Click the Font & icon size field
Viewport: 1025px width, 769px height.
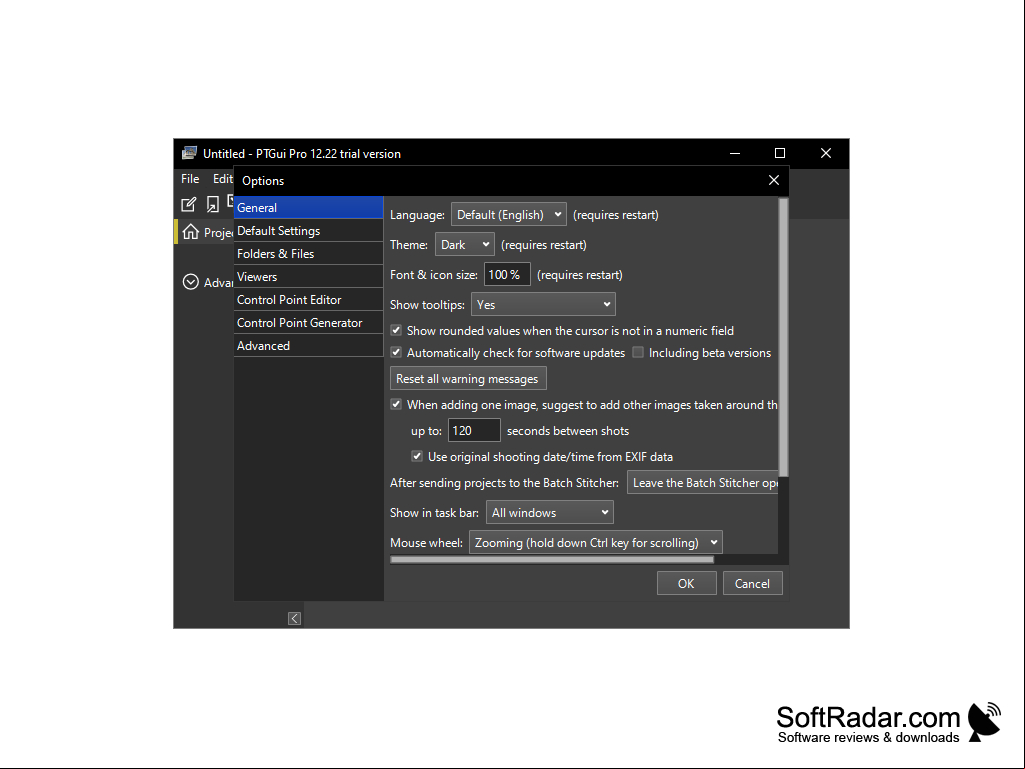point(507,275)
